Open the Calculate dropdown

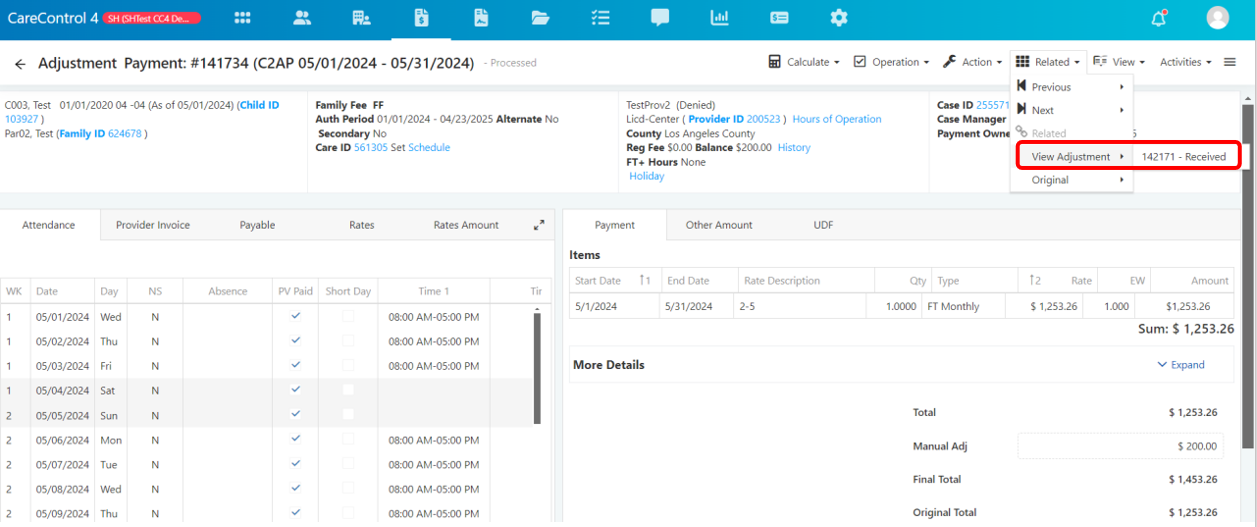(x=805, y=62)
